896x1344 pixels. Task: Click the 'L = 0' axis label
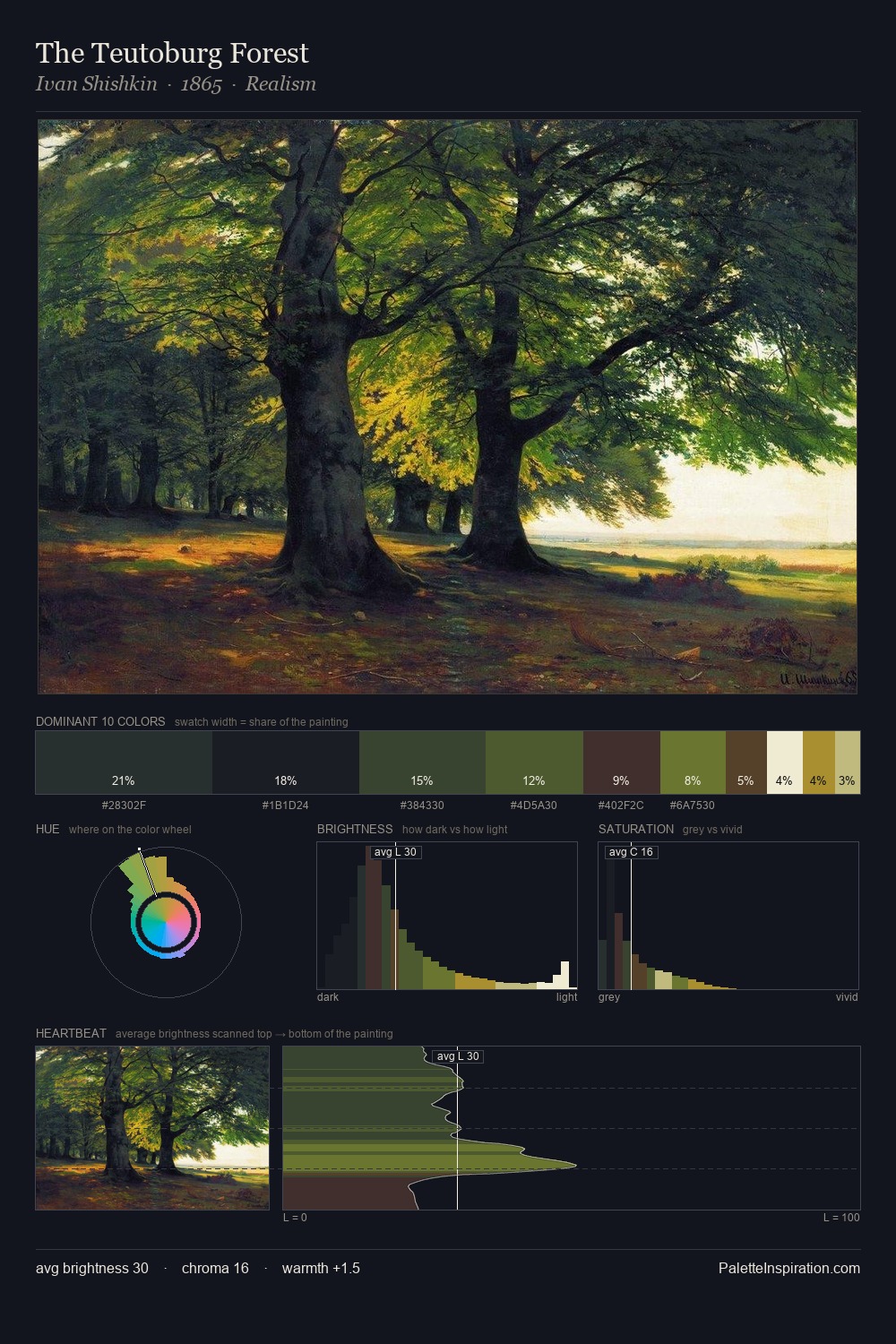pyautogui.click(x=295, y=1218)
